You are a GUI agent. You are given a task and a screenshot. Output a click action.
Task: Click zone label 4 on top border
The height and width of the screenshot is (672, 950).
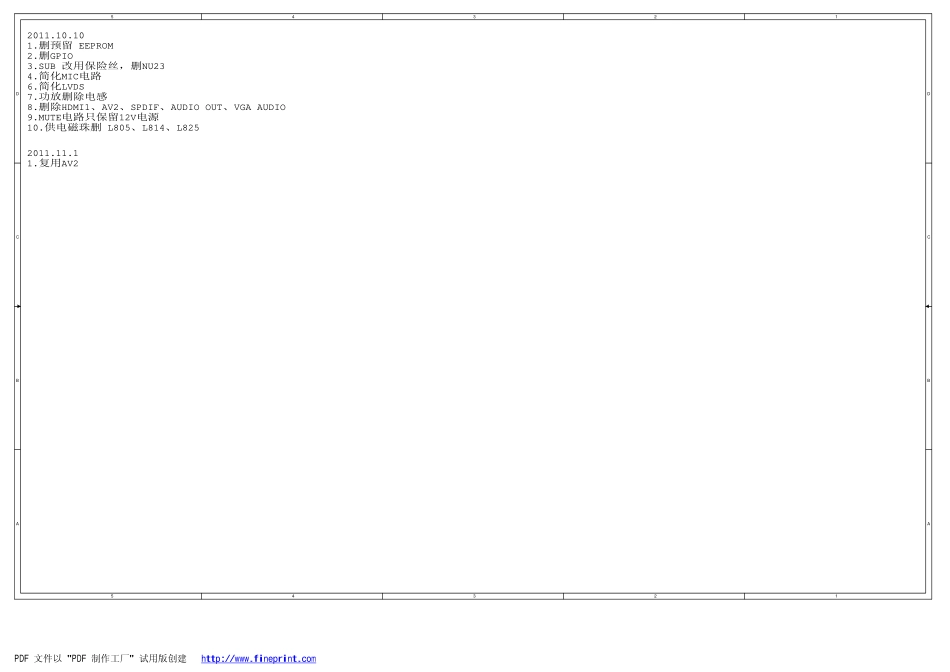click(x=292, y=17)
